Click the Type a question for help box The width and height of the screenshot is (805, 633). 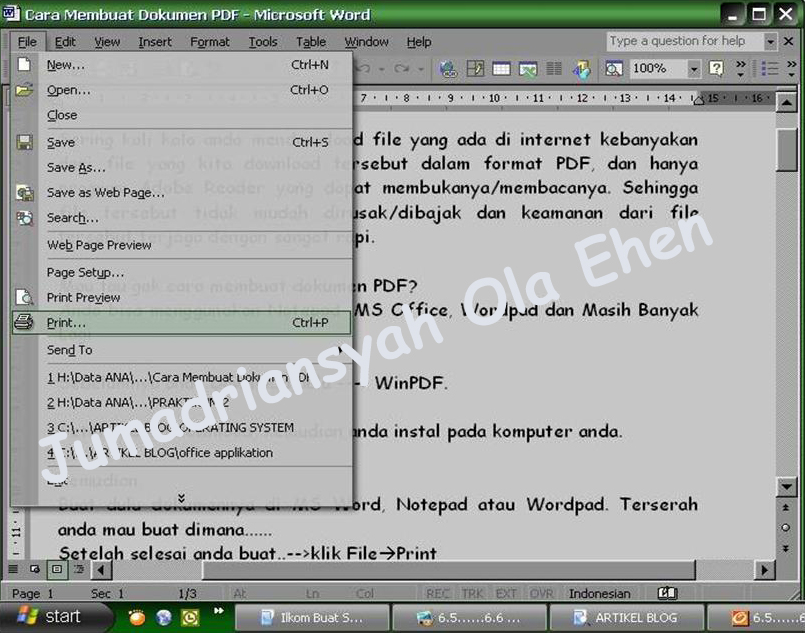pyautogui.click(x=685, y=42)
